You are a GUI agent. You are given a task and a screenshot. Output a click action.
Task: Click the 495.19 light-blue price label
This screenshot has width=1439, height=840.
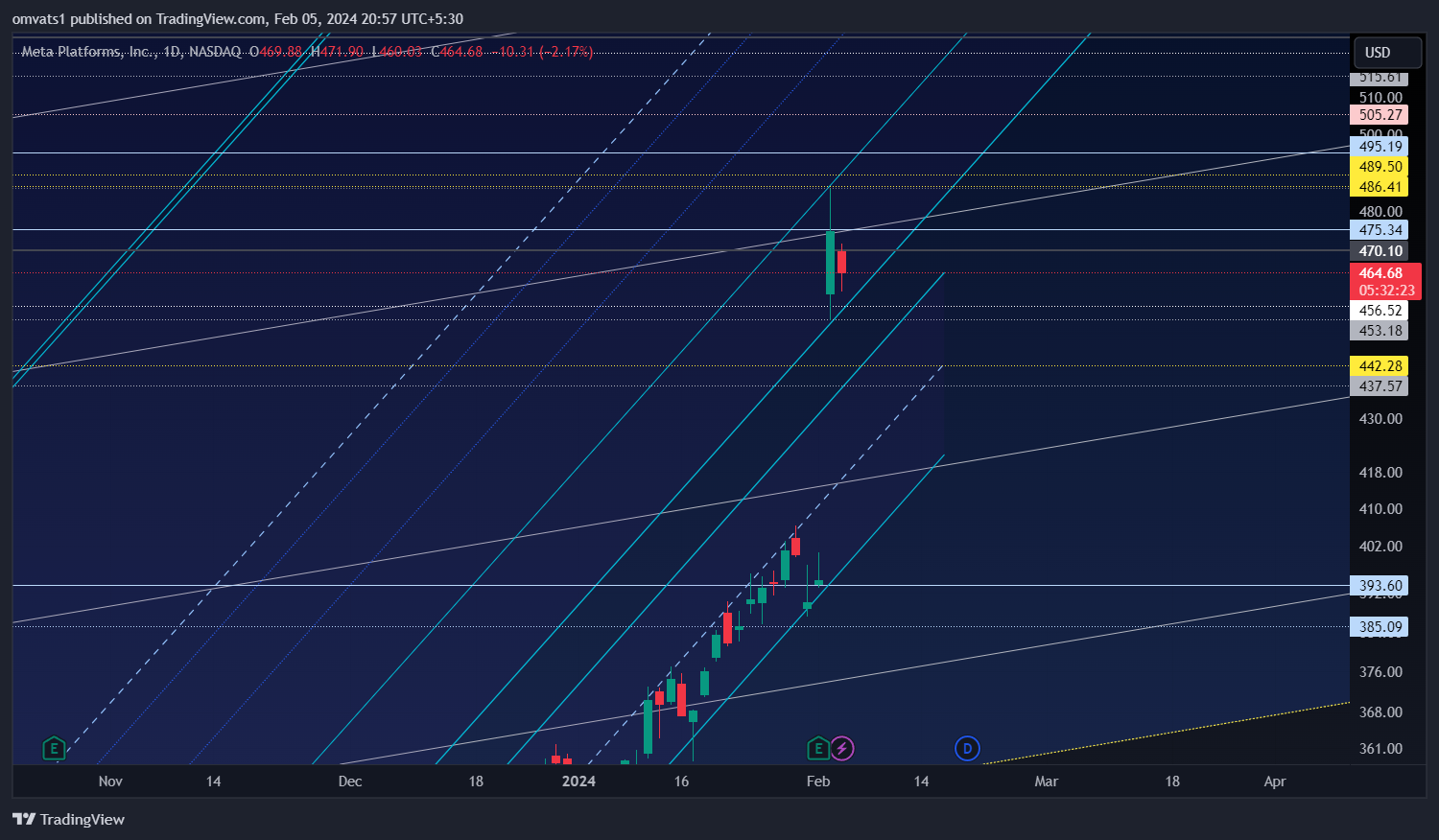point(1380,147)
